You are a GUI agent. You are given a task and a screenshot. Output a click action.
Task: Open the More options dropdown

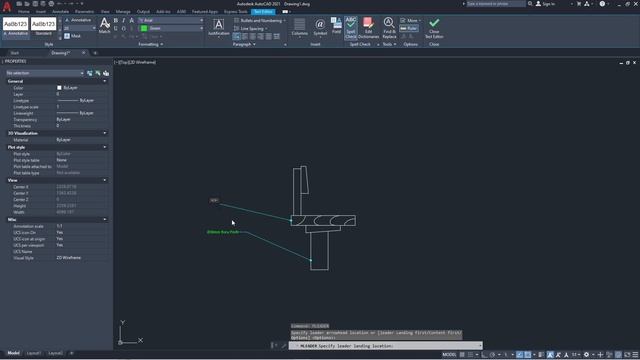tap(411, 20)
